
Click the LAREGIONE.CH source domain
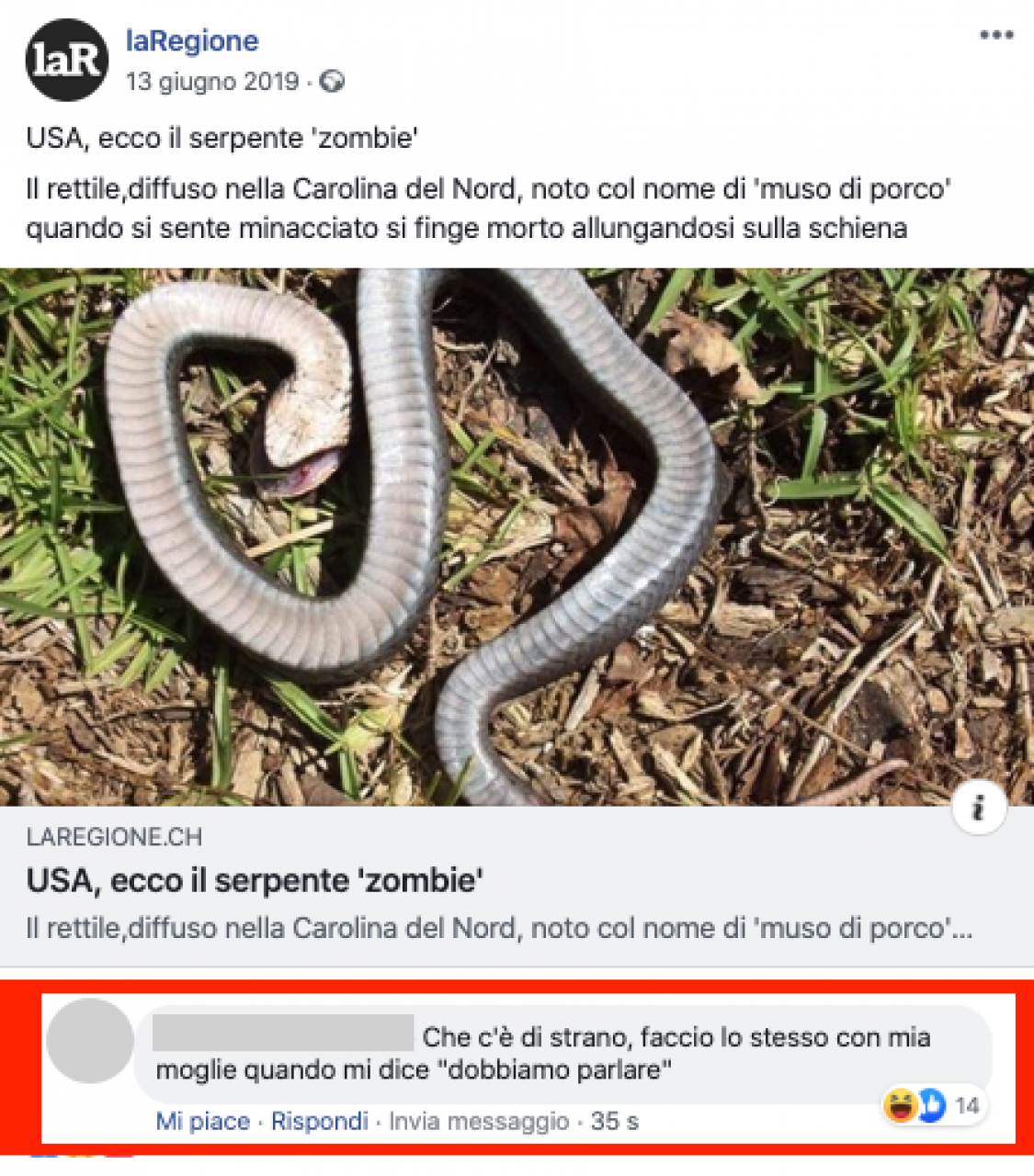(114, 837)
